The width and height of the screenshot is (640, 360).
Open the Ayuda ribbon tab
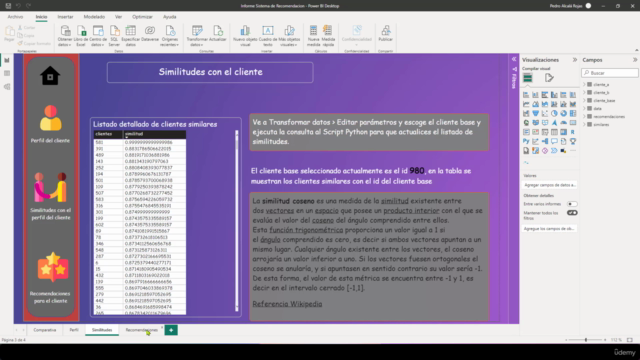(x=169, y=17)
